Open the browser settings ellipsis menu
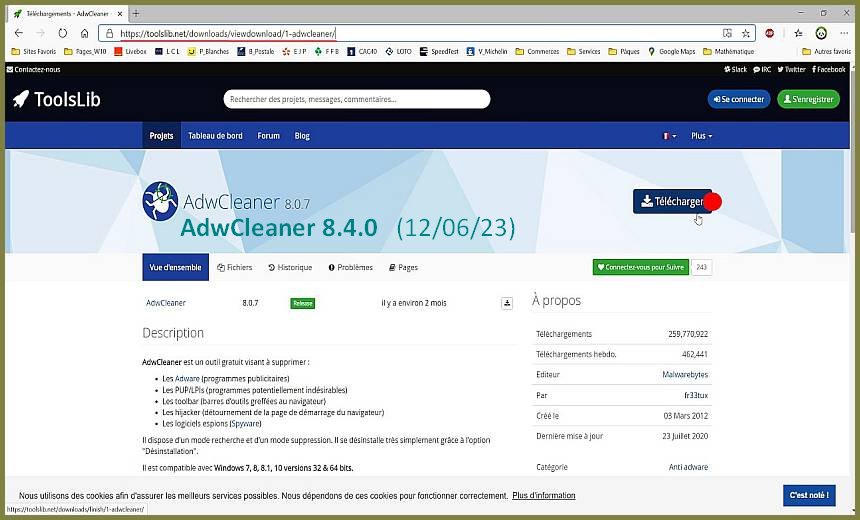860x520 pixels. click(x=844, y=33)
